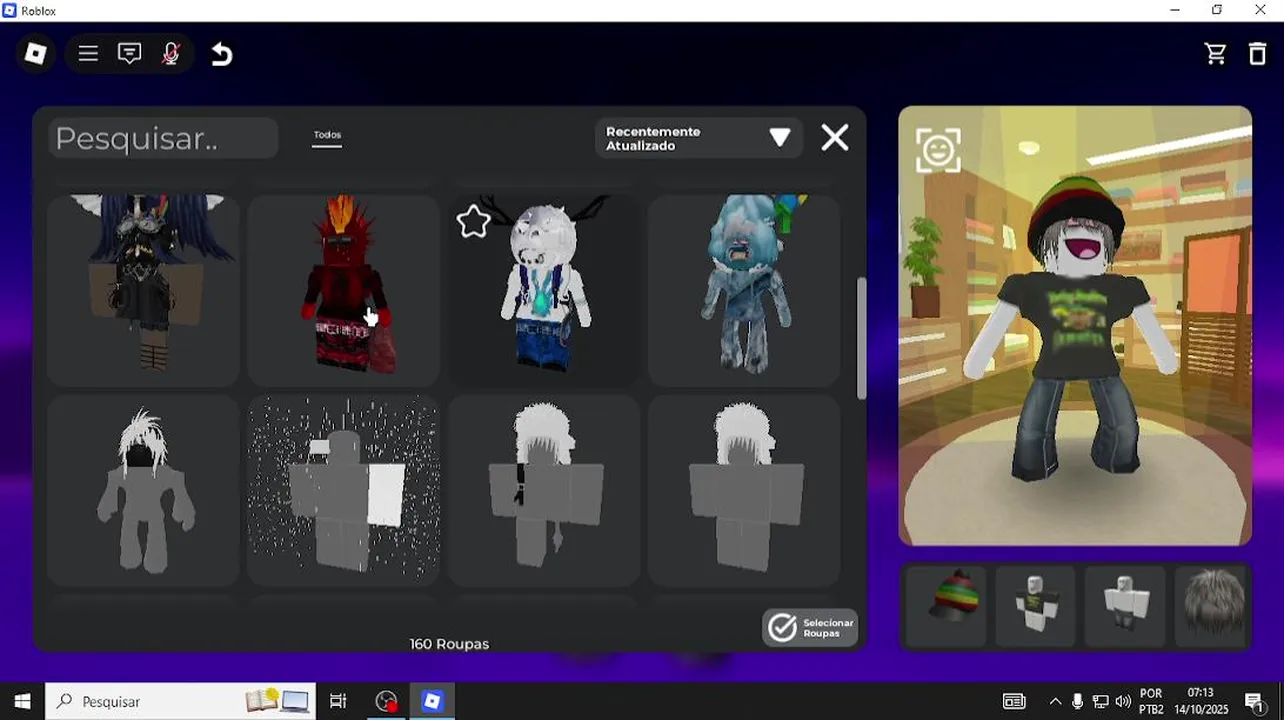Open Task View in the taskbar
Screen dimensions: 1284x720
click(338, 701)
